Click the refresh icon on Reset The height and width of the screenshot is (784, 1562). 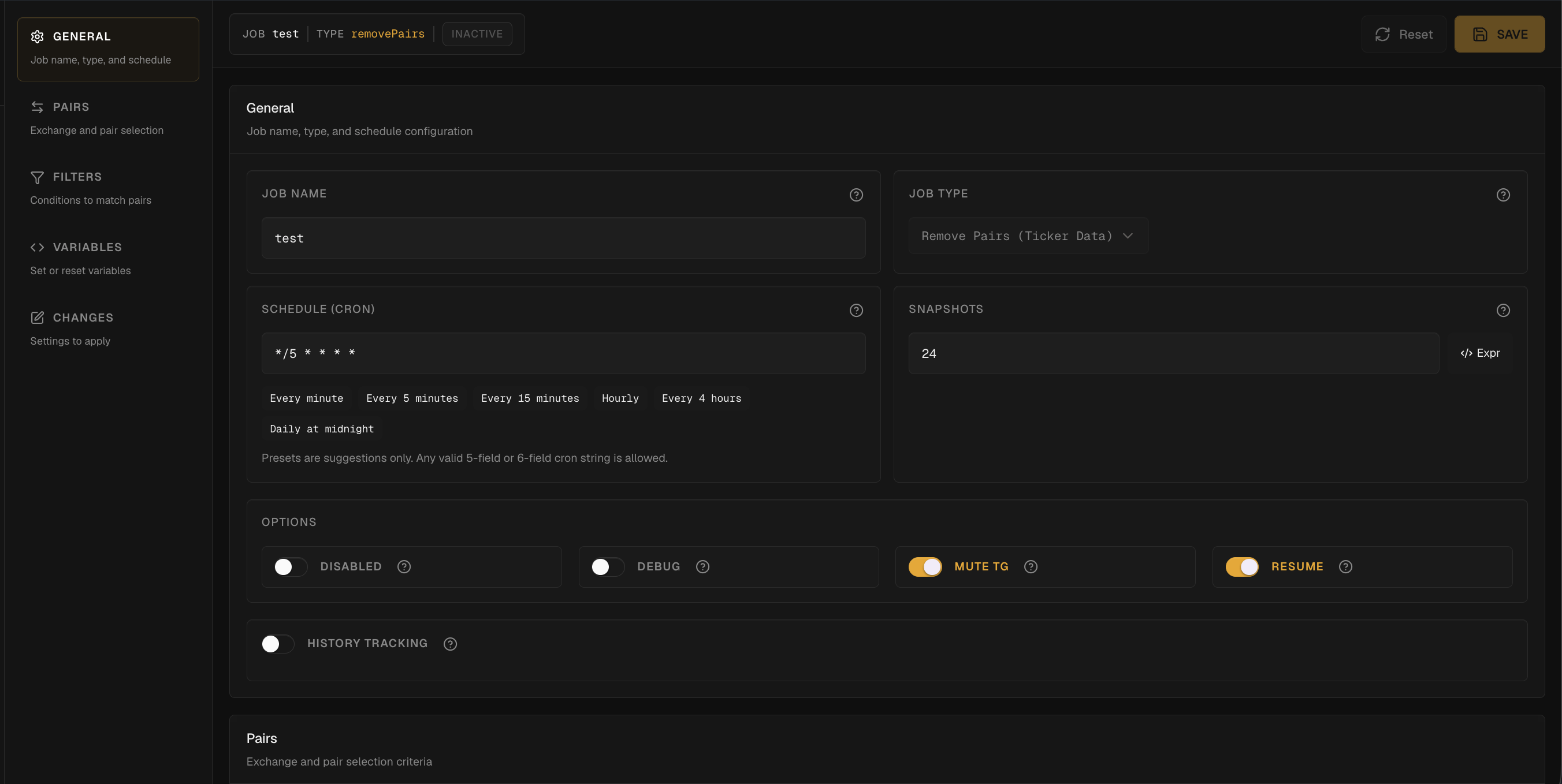tap(1382, 35)
